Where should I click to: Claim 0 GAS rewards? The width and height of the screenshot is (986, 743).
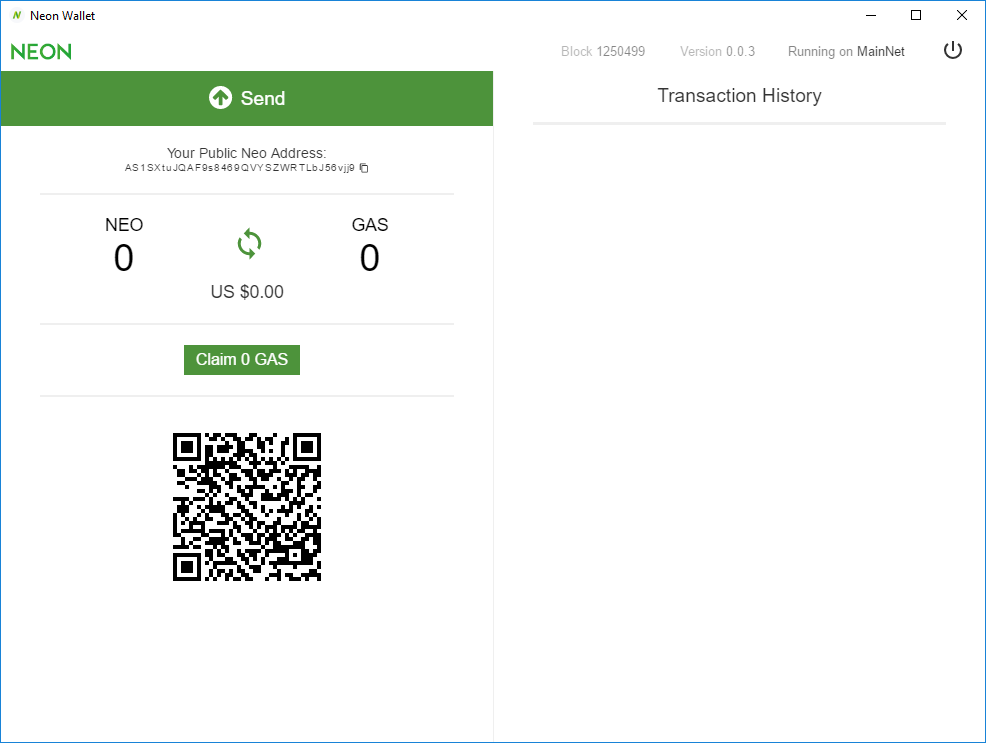click(242, 359)
